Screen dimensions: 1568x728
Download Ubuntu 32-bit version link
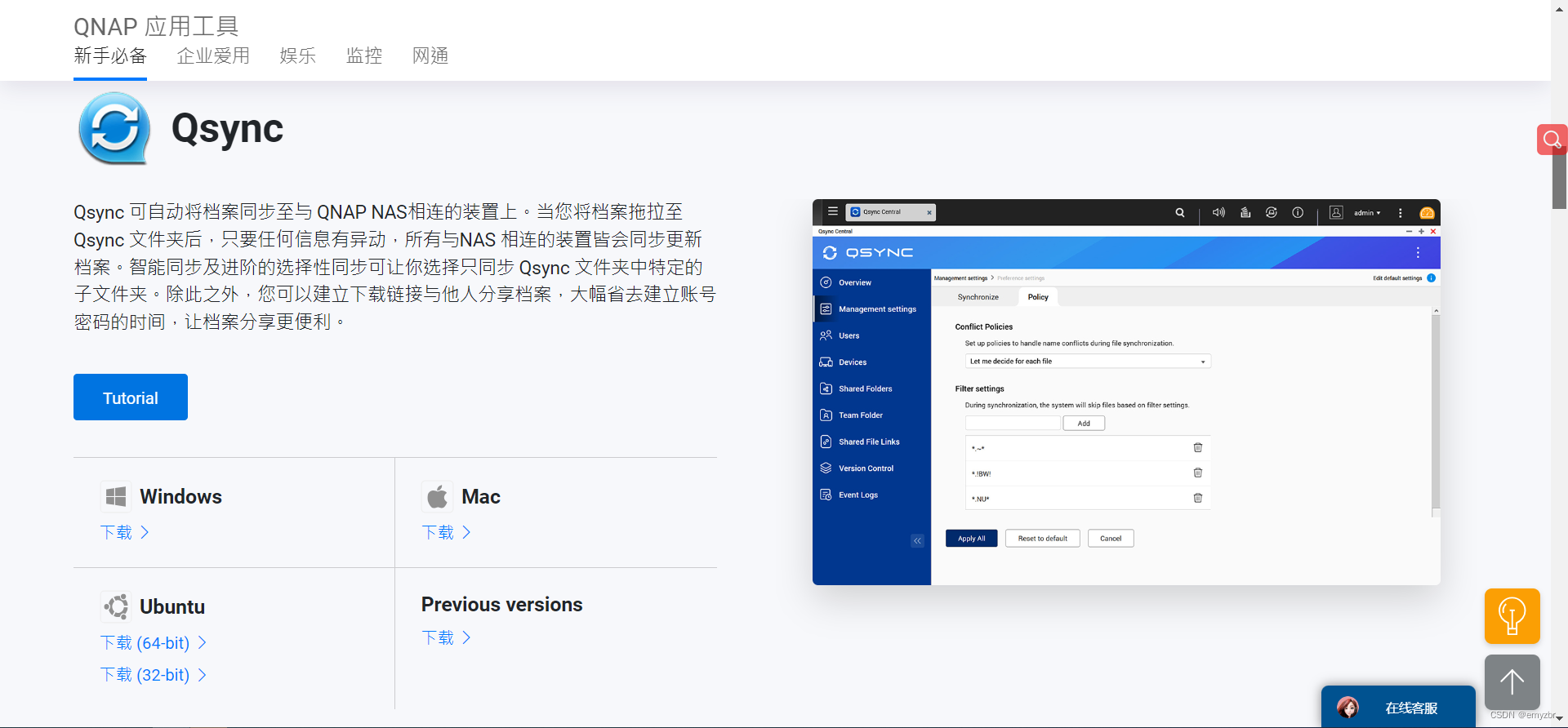(x=153, y=675)
